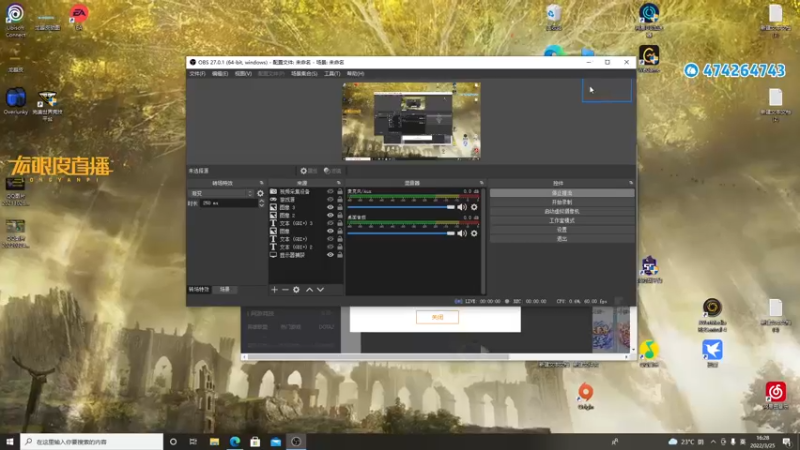Move the selected source down with arrow
Screen dimensions: 800x450
pyautogui.click(x=320, y=290)
